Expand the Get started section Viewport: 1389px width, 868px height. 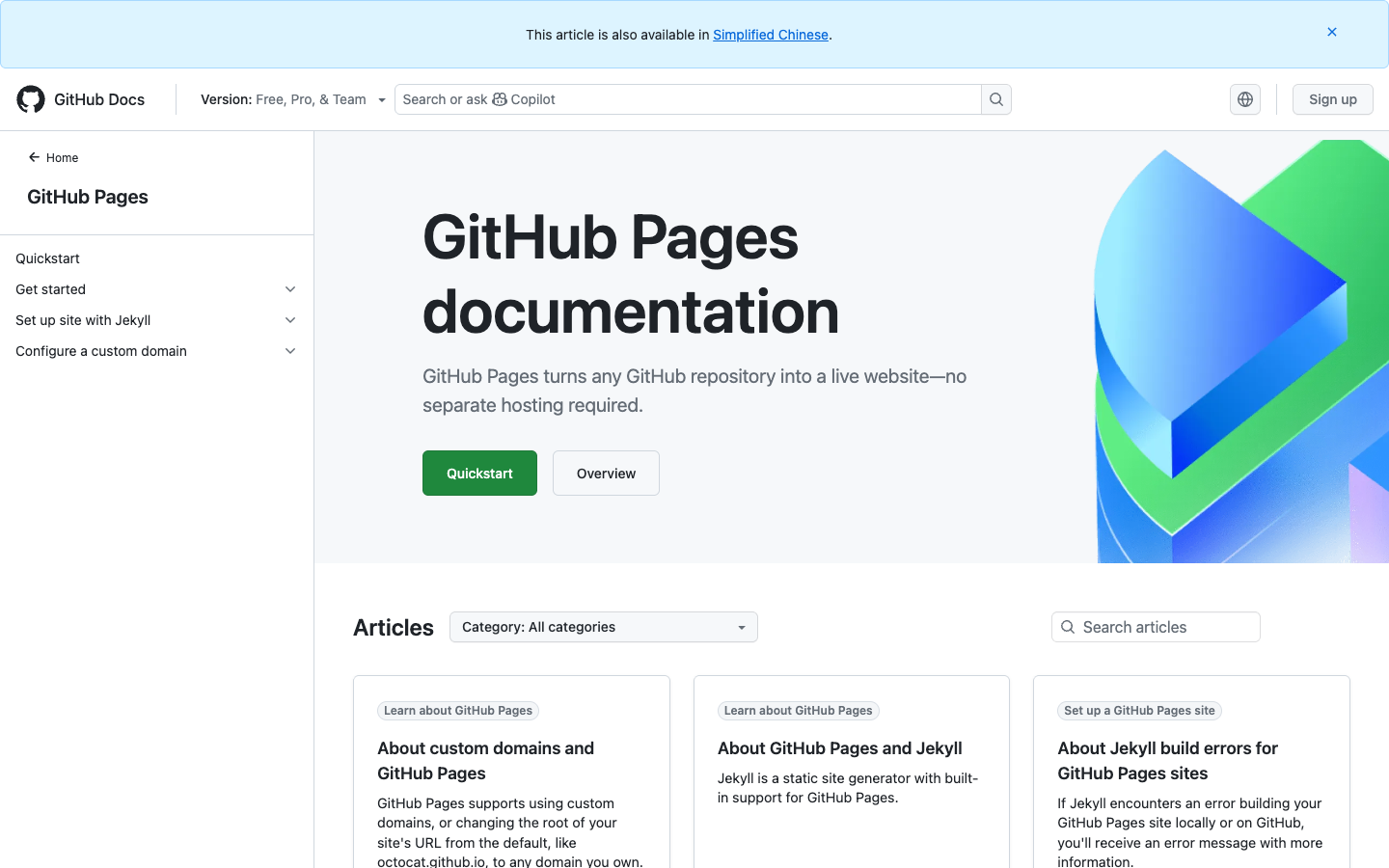[x=290, y=289]
